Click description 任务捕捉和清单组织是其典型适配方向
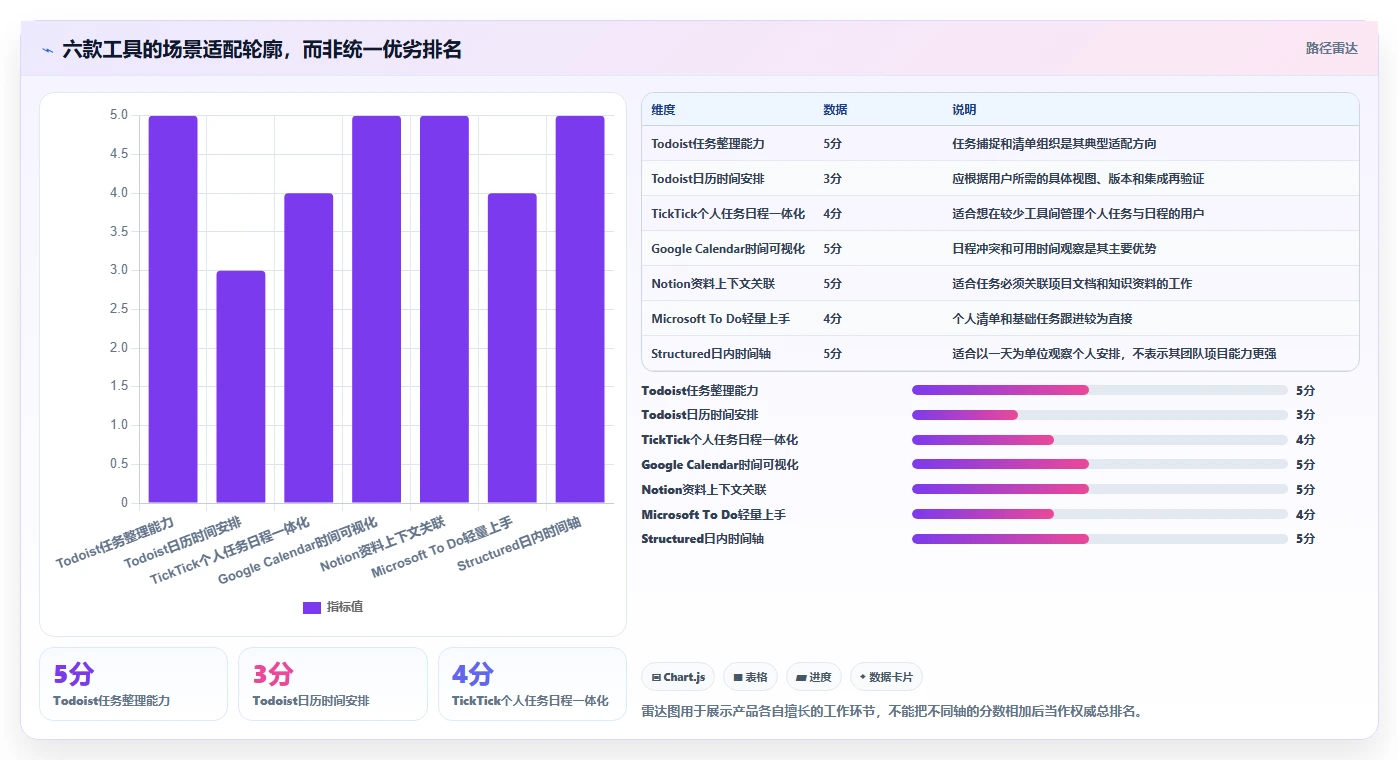1399x760 pixels. tap(1054, 144)
